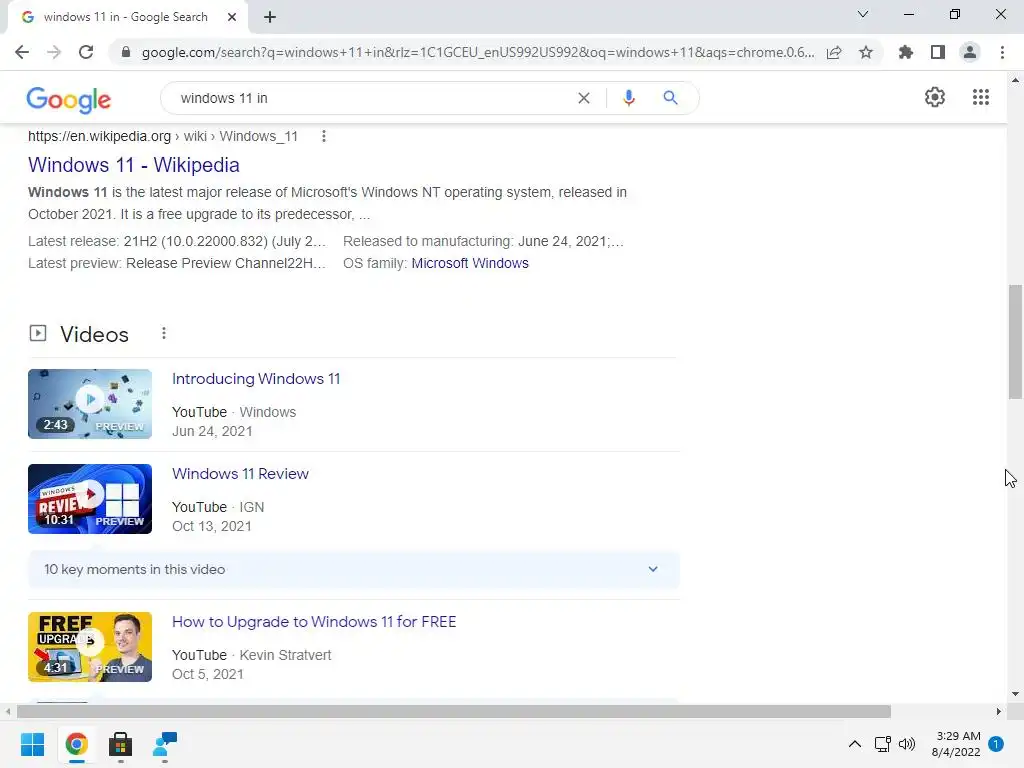Open Chrome three-dot menu
The height and width of the screenshot is (768, 1024).
point(1002,52)
